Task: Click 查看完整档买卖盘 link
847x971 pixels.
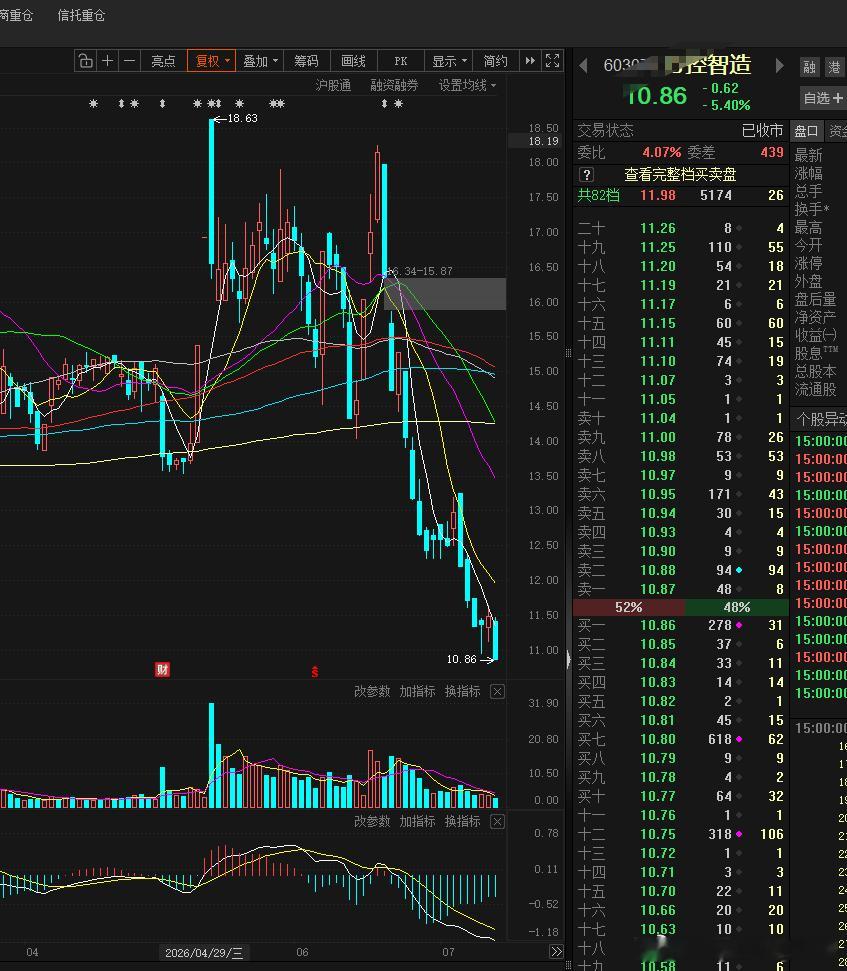Action: tap(680, 175)
